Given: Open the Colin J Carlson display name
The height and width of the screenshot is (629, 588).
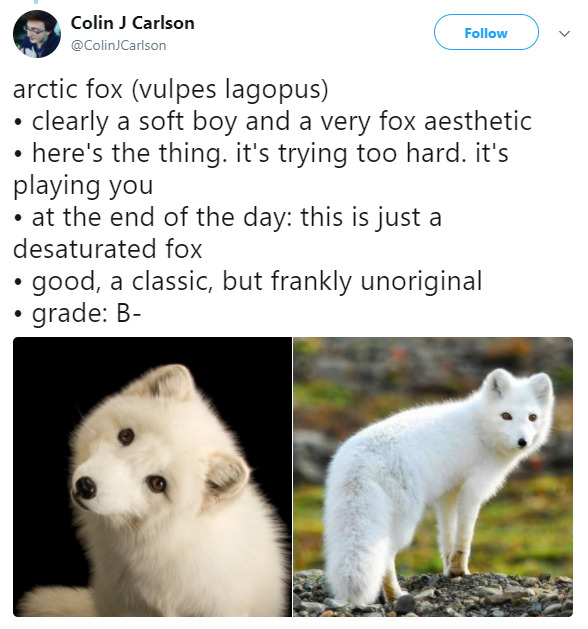Looking at the screenshot, I should click(x=133, y=23).
